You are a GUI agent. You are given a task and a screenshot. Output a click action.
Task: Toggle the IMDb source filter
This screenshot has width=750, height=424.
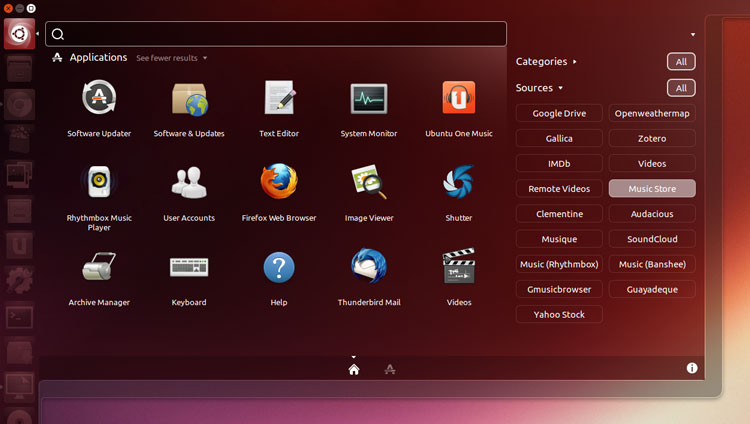559,164
